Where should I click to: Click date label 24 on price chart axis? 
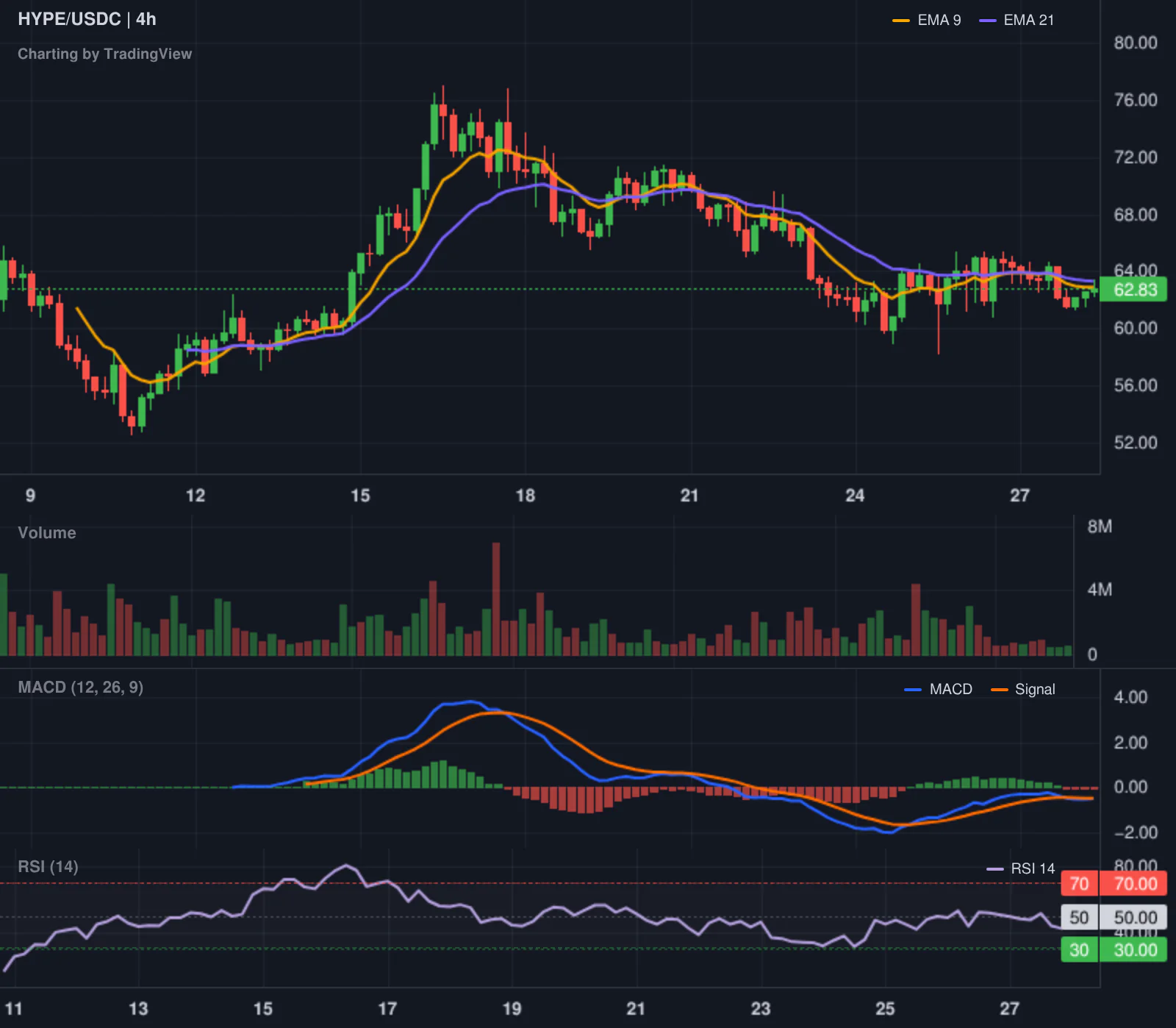tap(855, 496)
